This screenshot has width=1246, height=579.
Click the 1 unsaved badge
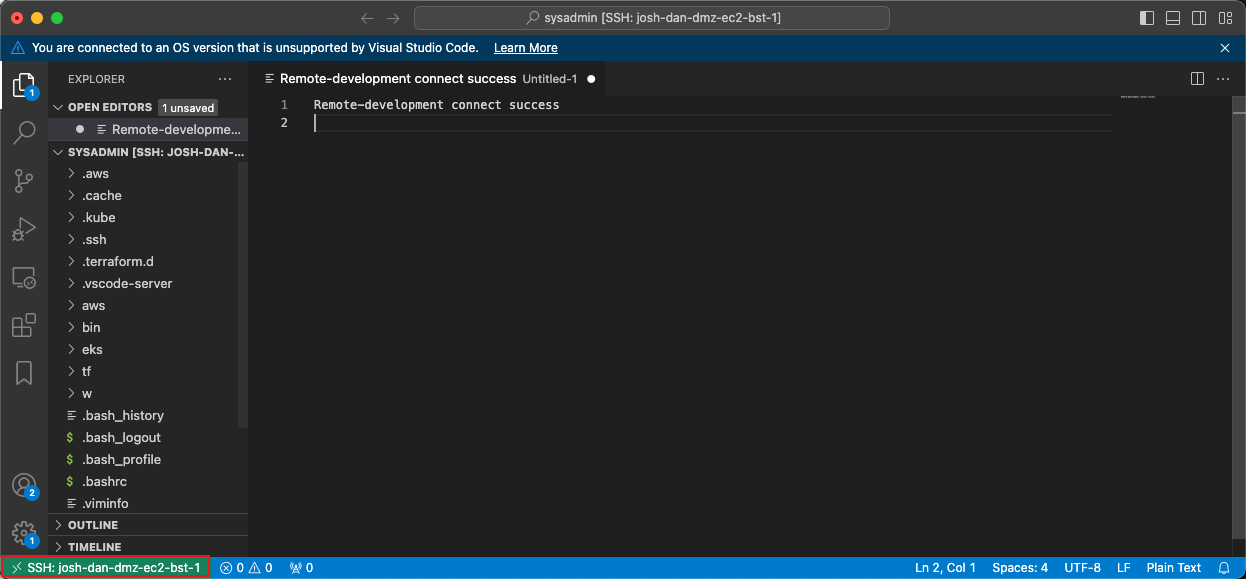coord(188,107)
